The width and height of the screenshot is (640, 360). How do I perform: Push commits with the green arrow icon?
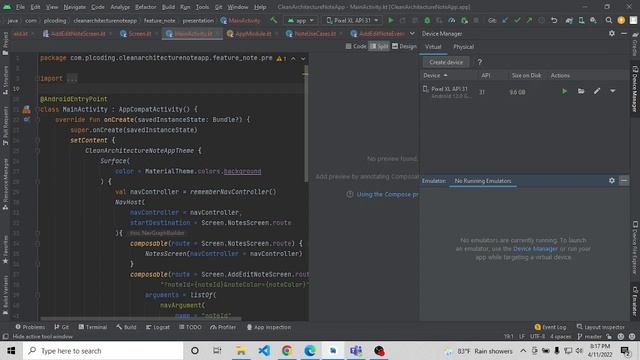click(529, 20)
